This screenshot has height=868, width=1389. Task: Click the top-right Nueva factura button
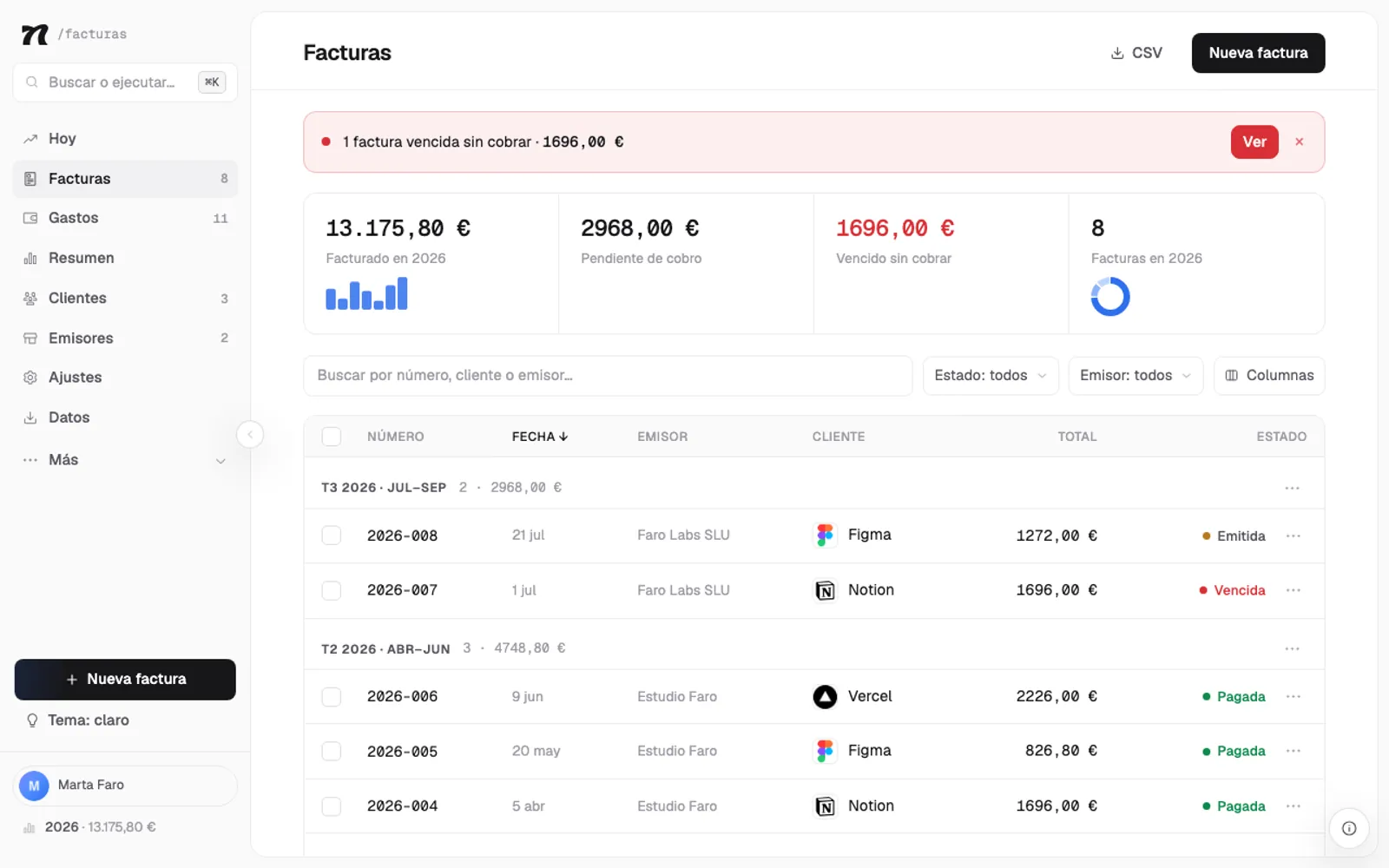click(1258, 53)
